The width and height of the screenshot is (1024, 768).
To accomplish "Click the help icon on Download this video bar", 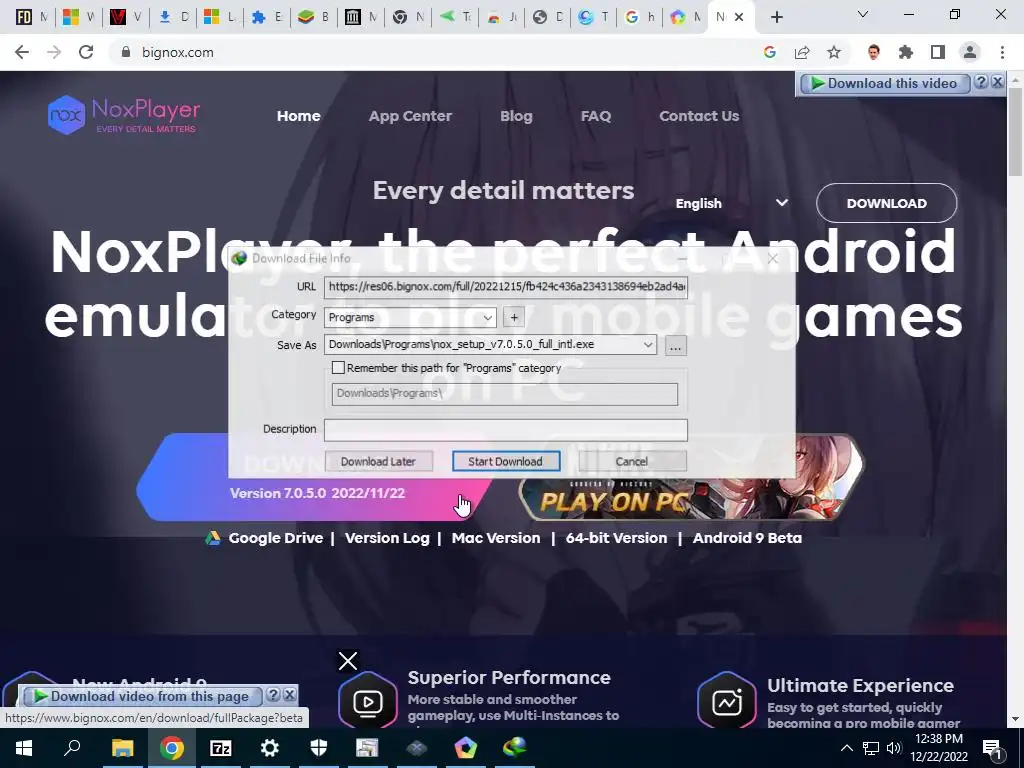I will tap(981, 82).
